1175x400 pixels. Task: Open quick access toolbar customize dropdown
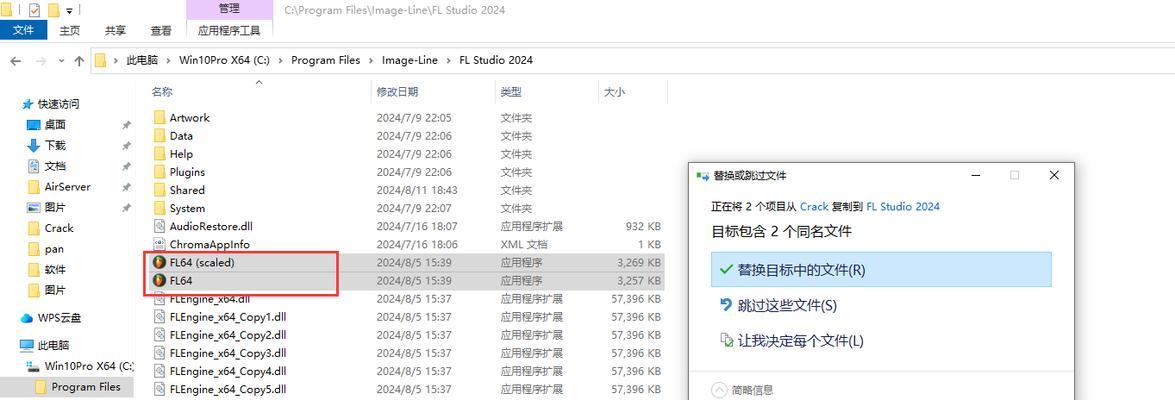point(70,10)
